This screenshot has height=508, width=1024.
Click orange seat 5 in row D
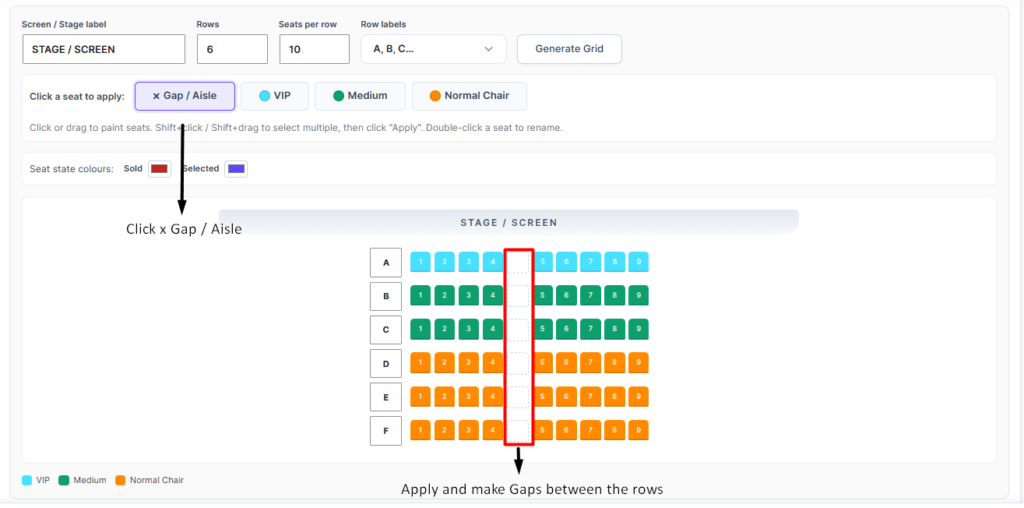pos(542,363)
